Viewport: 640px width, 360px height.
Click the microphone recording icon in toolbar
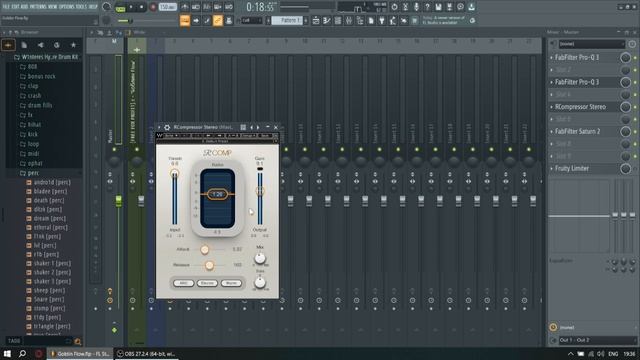click(x=416, y=7)
